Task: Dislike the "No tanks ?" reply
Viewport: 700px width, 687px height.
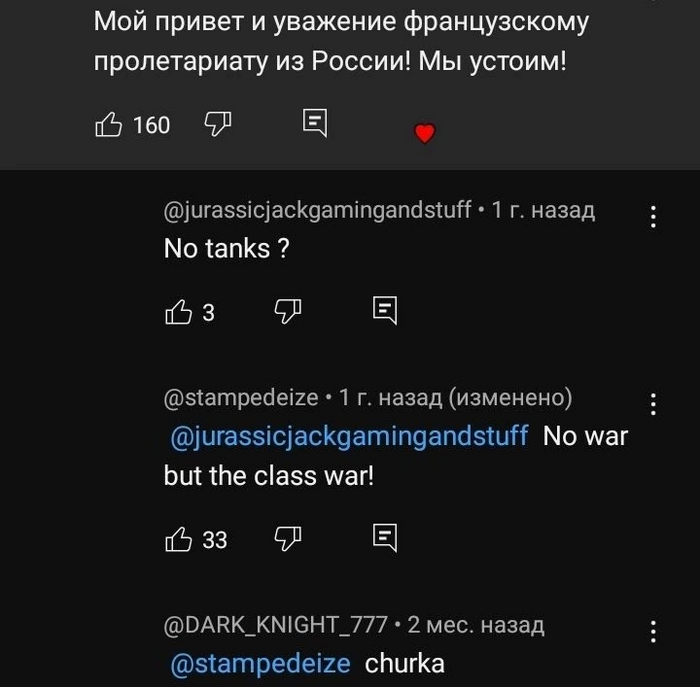Action: pyautogui.click(x=287, y=312)
